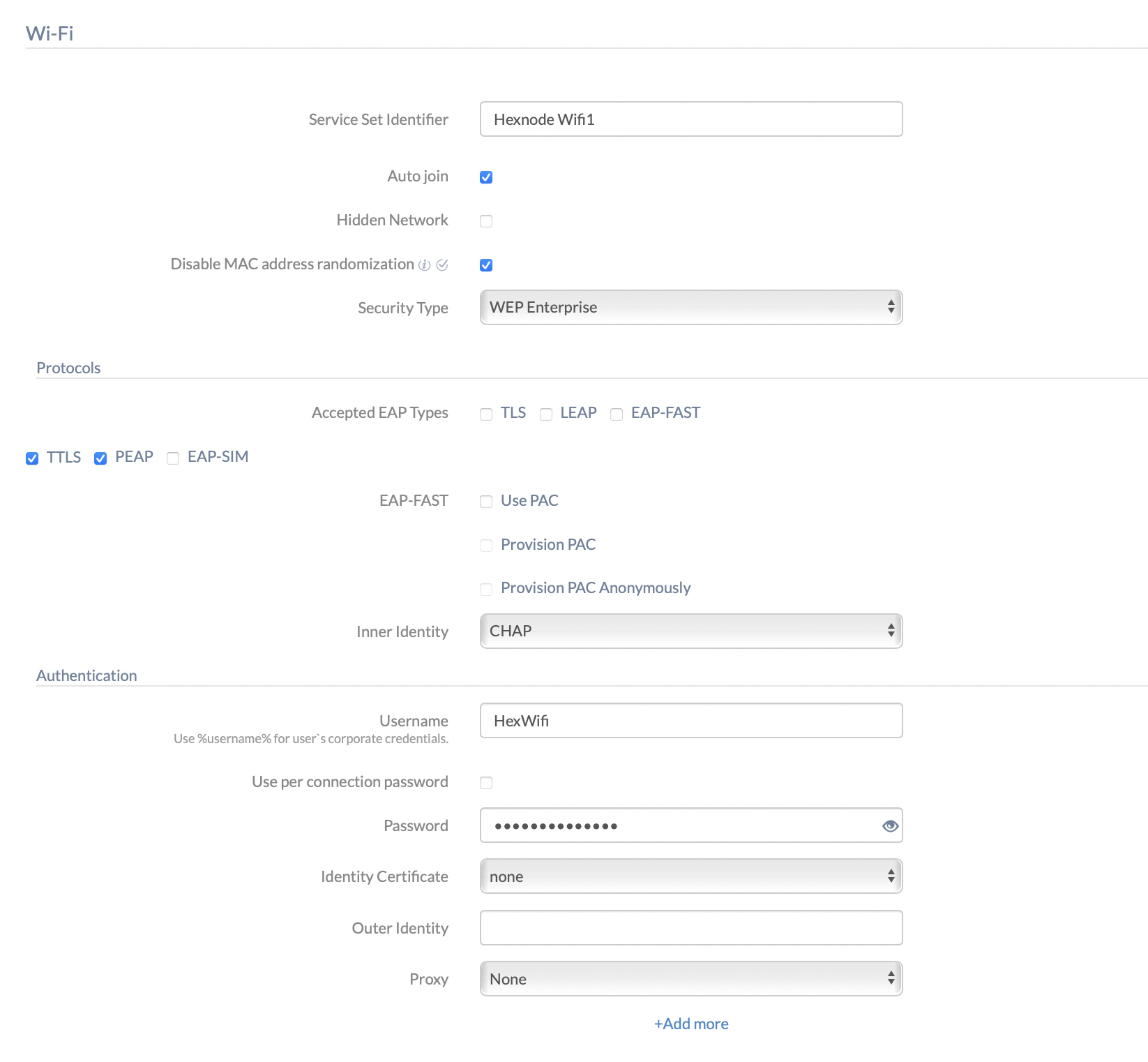Click the %username% hint text
1148x1062 pixels.
click(311, 739)
